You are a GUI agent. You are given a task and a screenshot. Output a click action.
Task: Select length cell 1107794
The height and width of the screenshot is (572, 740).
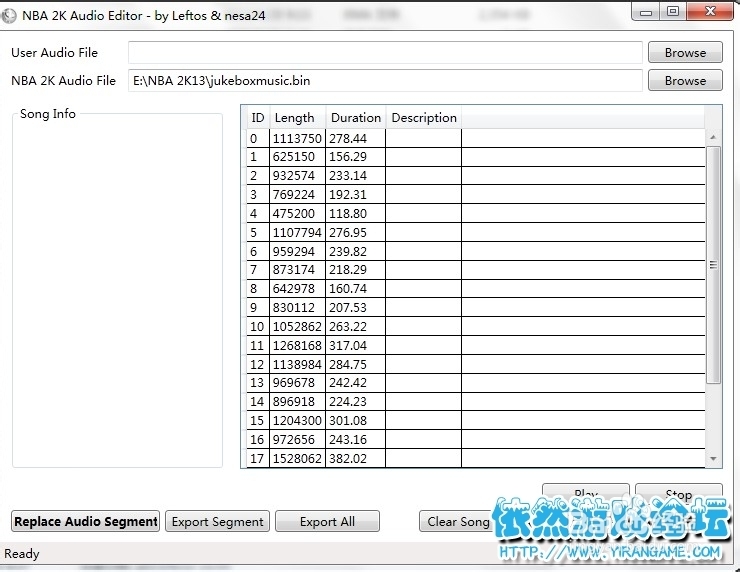pyautogui.click(x=297, y=232)
